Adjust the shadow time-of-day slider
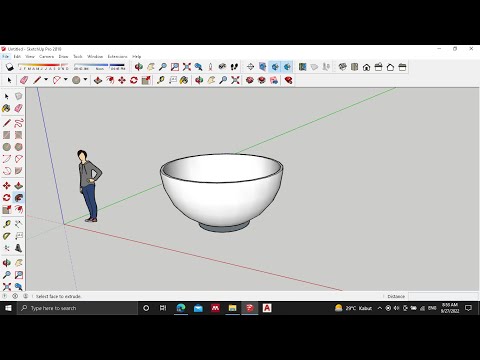 tap(99, 67)
